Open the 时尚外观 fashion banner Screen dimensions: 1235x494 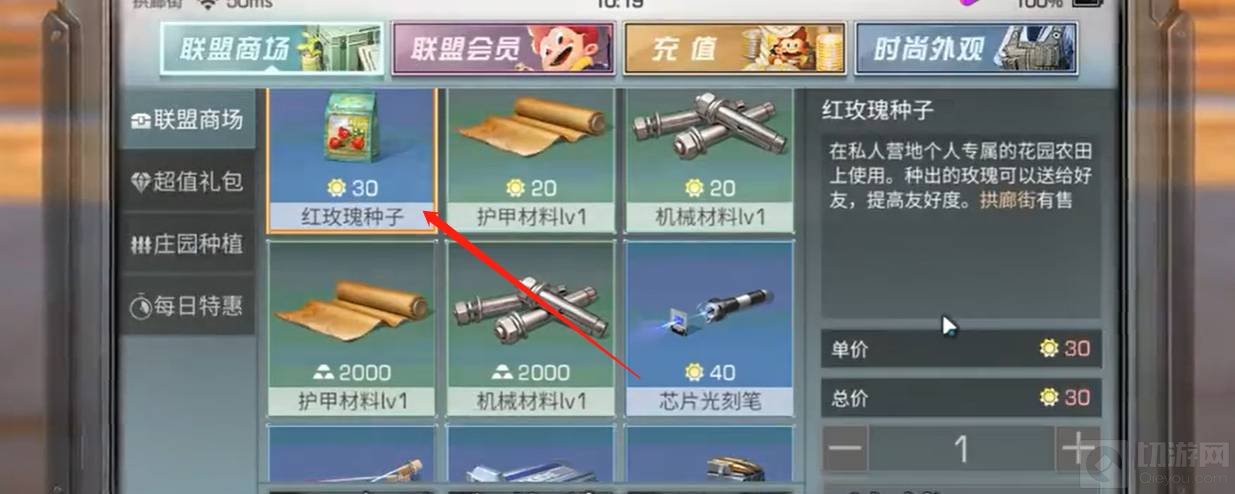point(965,49)
